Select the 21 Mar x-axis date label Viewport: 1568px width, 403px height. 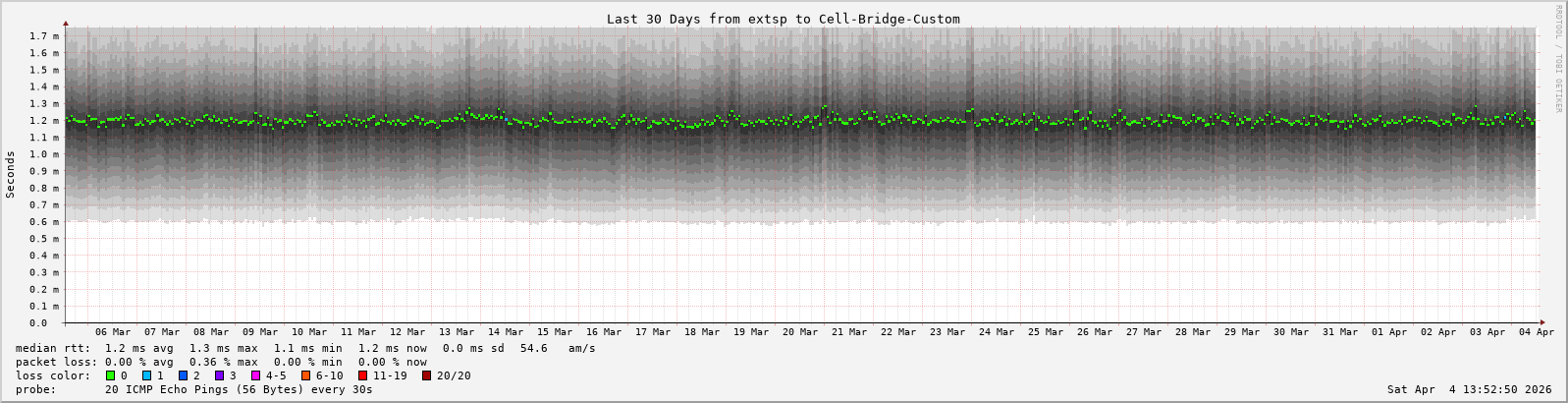click(x=849, y=332)
